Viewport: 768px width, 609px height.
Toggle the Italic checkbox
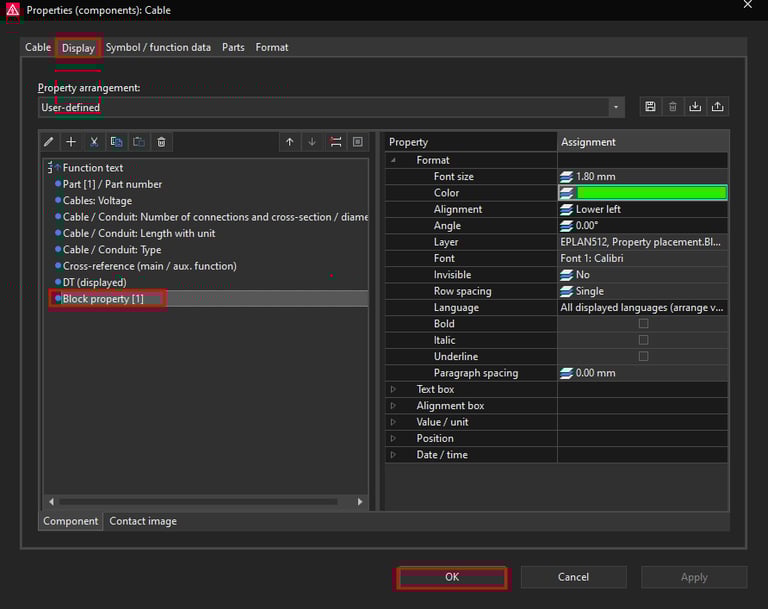643,340
